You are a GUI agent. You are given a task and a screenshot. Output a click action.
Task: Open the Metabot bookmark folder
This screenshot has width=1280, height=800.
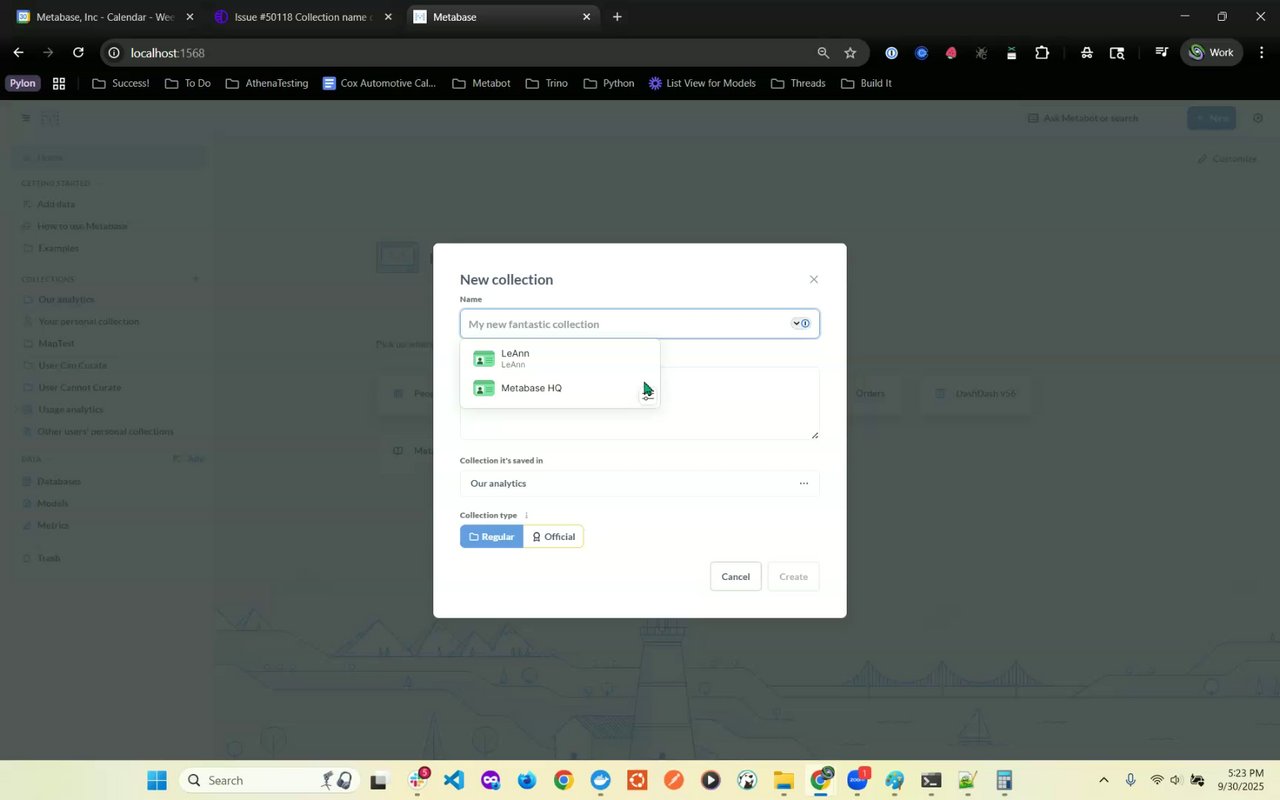click(482, 83)
